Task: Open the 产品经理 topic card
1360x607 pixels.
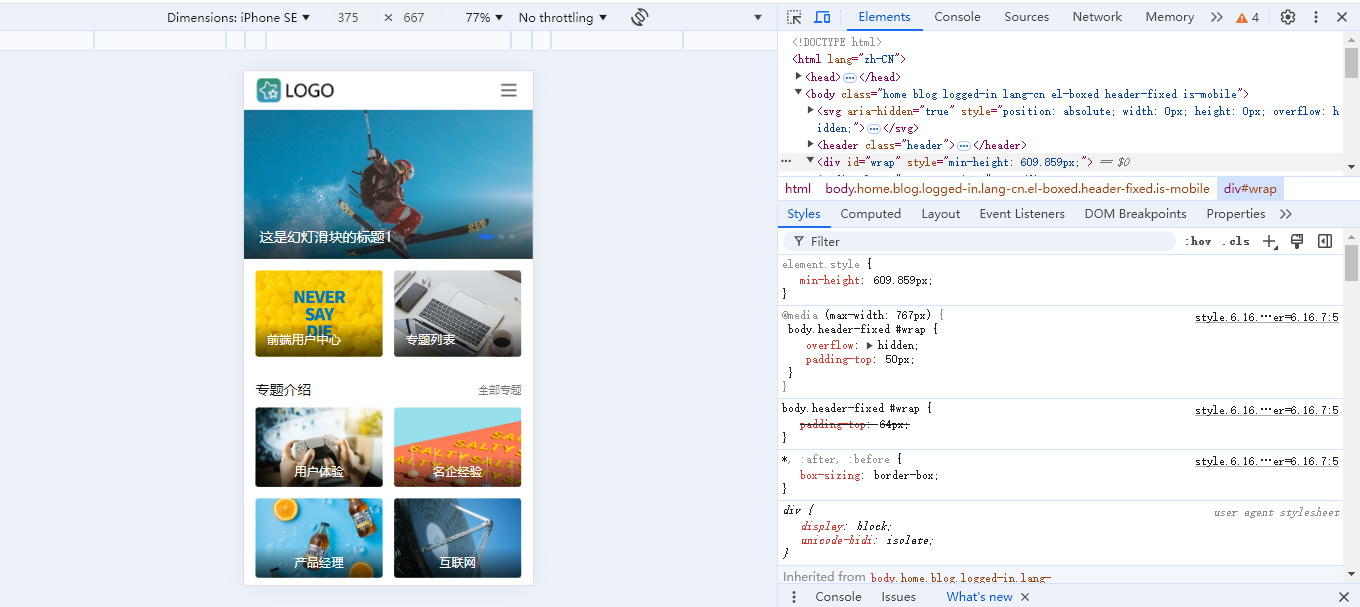Action: [319, 538]
